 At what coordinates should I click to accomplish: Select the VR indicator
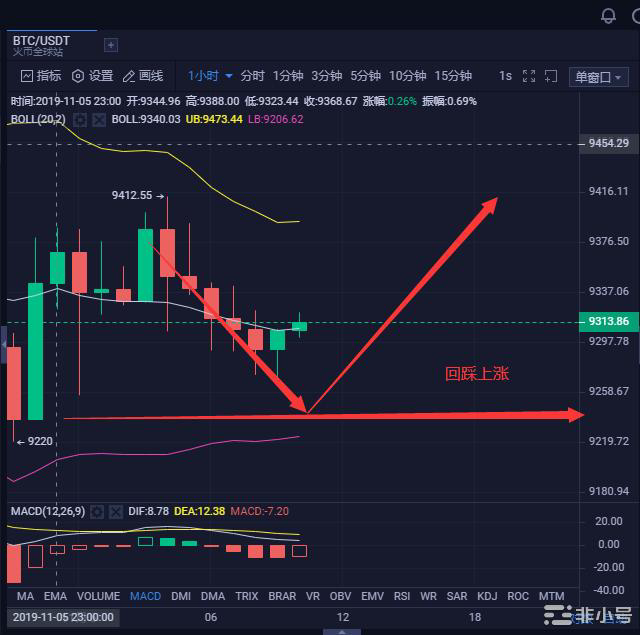tap(313, 596)
